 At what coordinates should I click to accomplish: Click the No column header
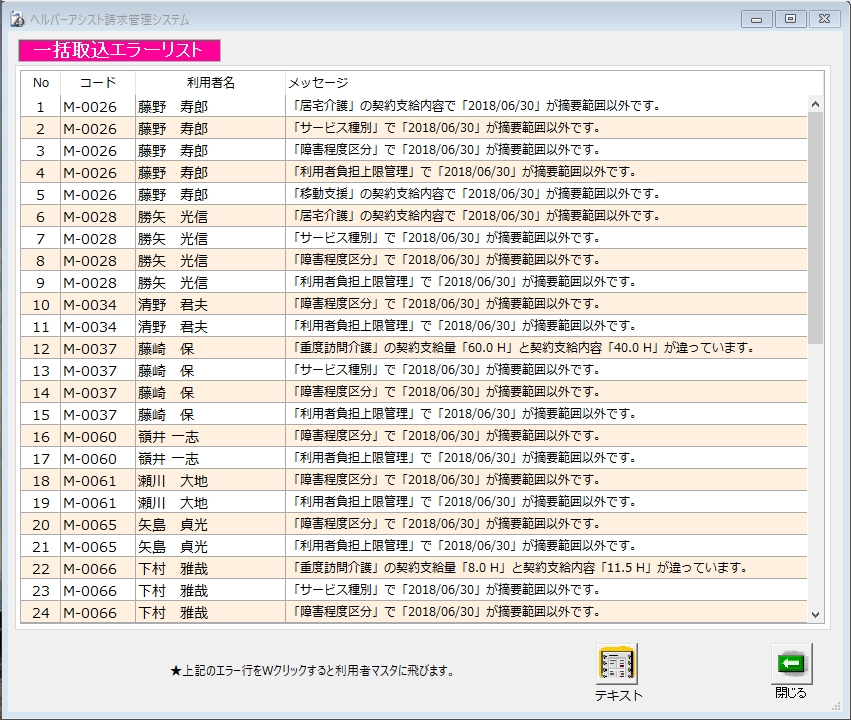41,82
